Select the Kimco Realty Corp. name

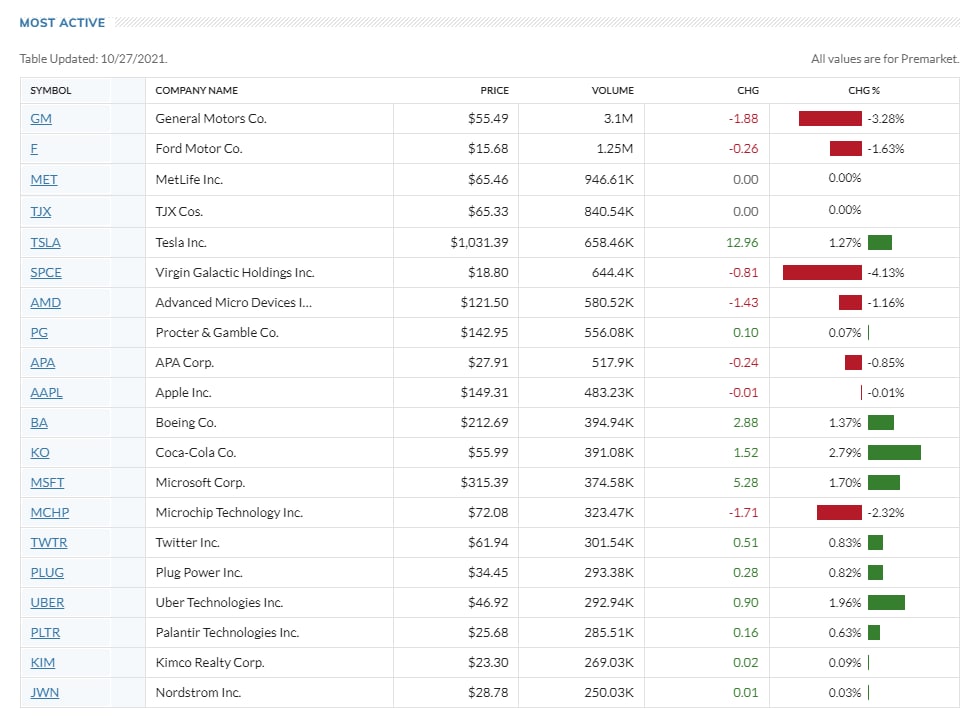pyautogui.click(x=210, y=662)
